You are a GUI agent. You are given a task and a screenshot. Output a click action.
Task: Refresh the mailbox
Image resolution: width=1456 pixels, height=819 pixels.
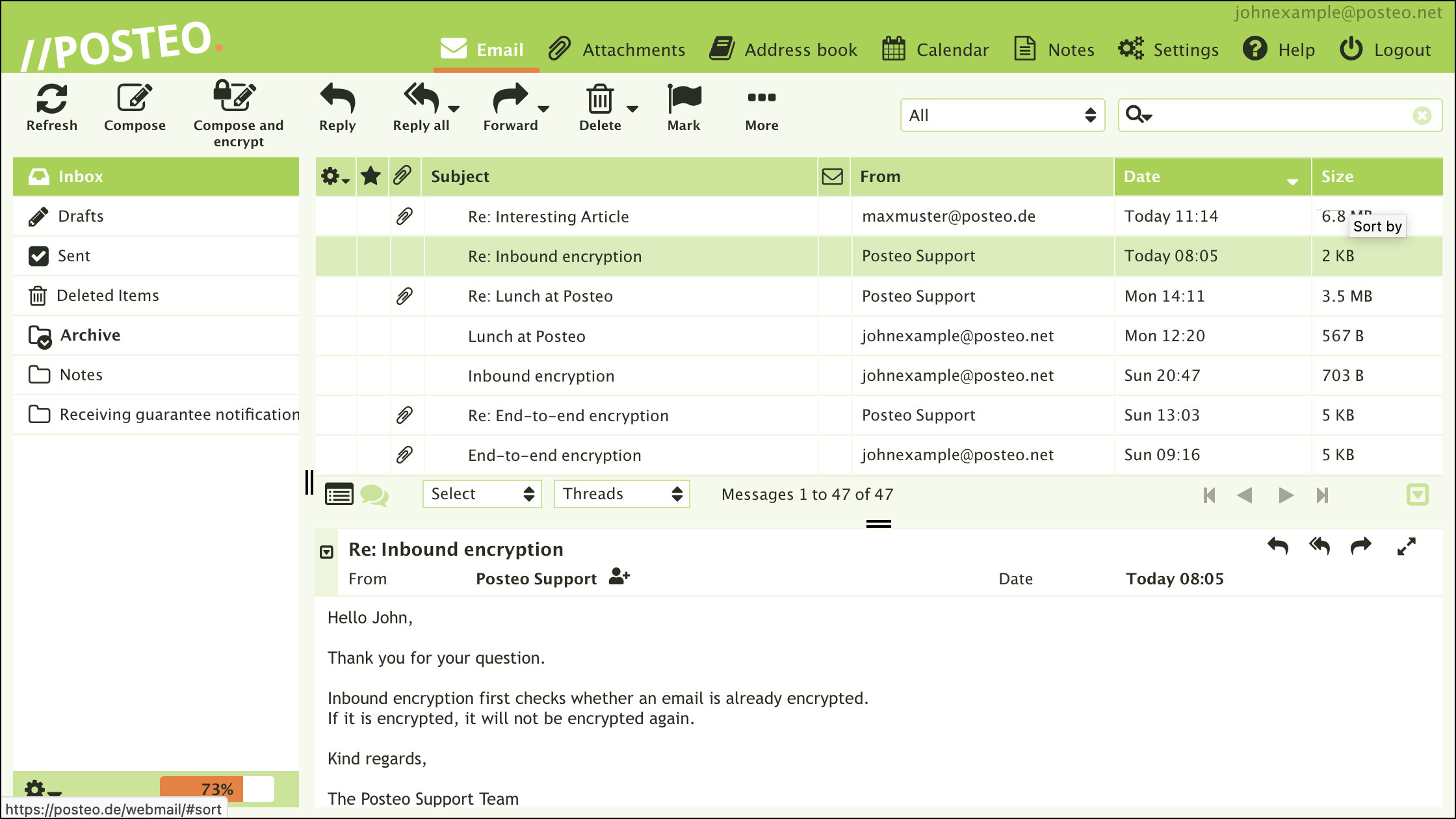point(51,108)
